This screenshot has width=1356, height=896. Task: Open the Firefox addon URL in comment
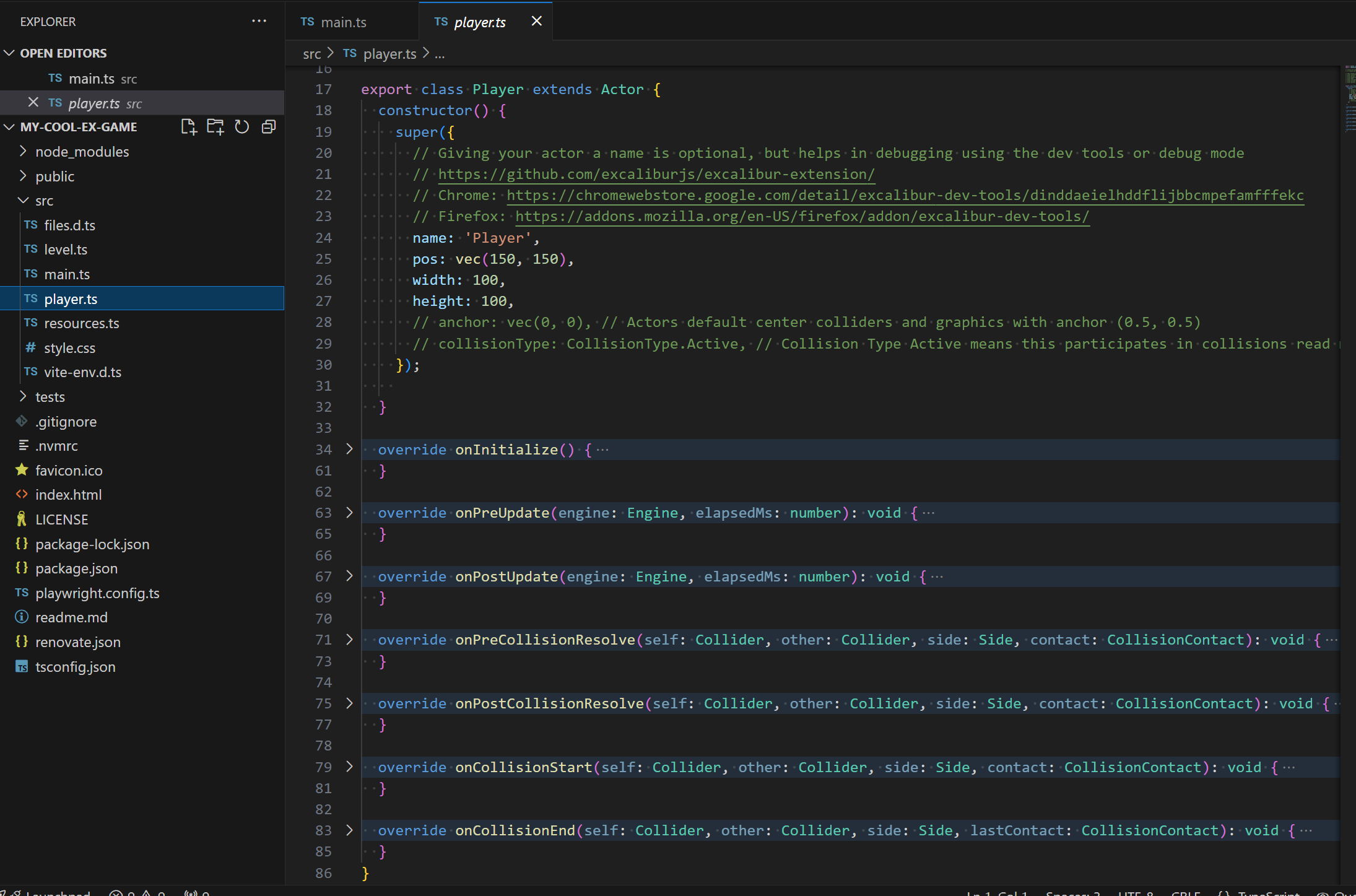[802, 216]
